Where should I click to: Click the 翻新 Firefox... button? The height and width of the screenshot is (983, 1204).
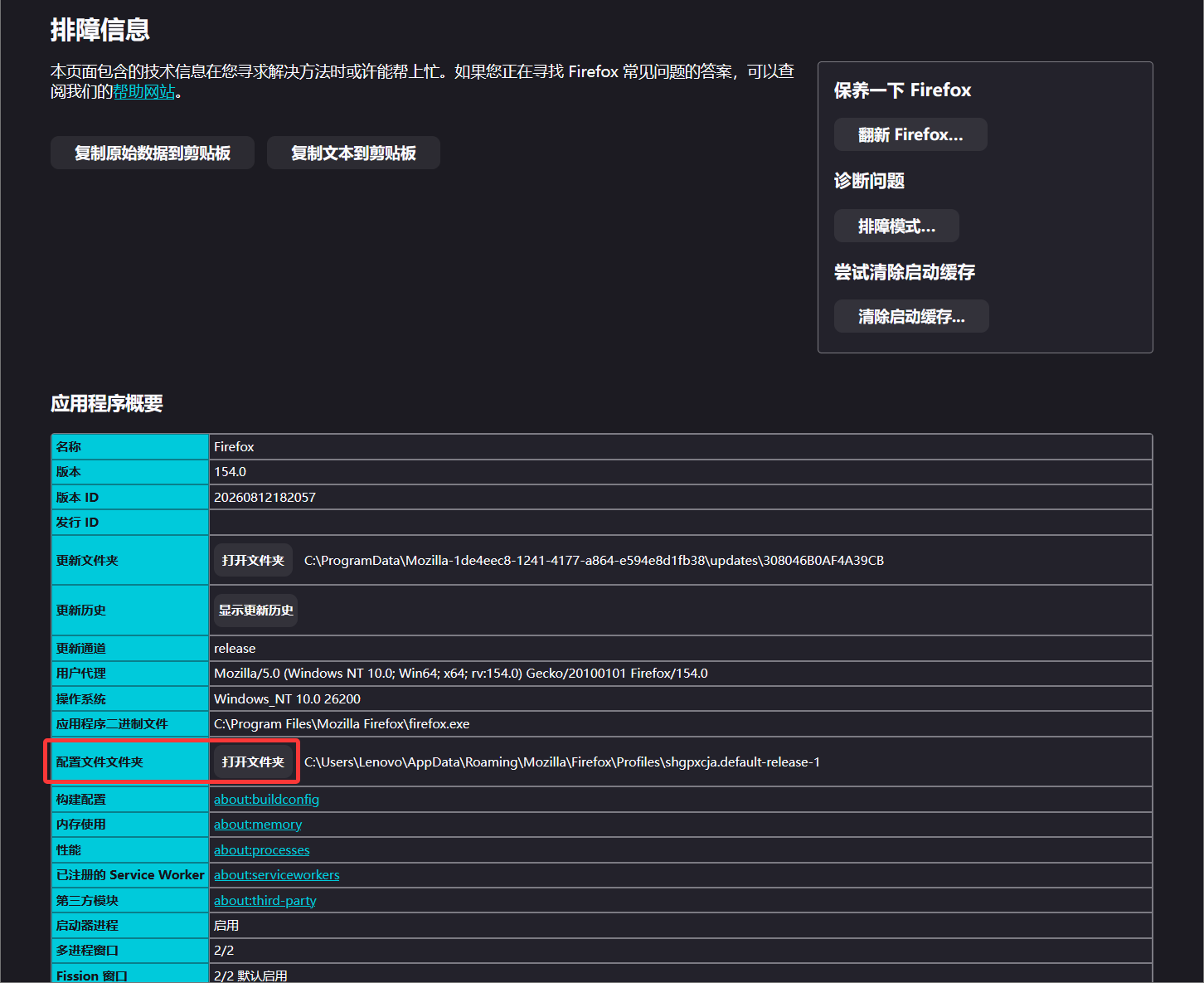pos(910,134)
